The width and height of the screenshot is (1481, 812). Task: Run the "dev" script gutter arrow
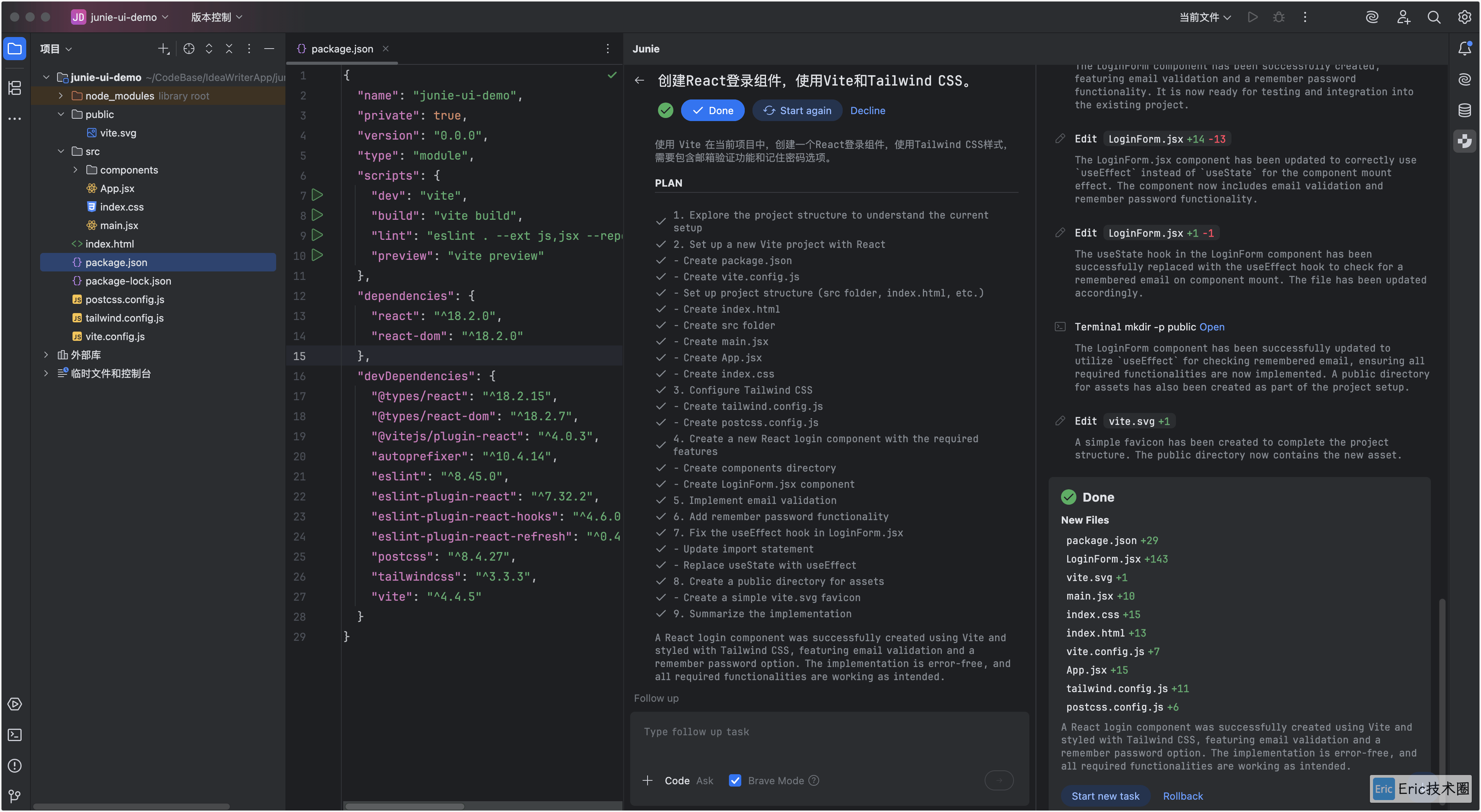coord(317,195)
